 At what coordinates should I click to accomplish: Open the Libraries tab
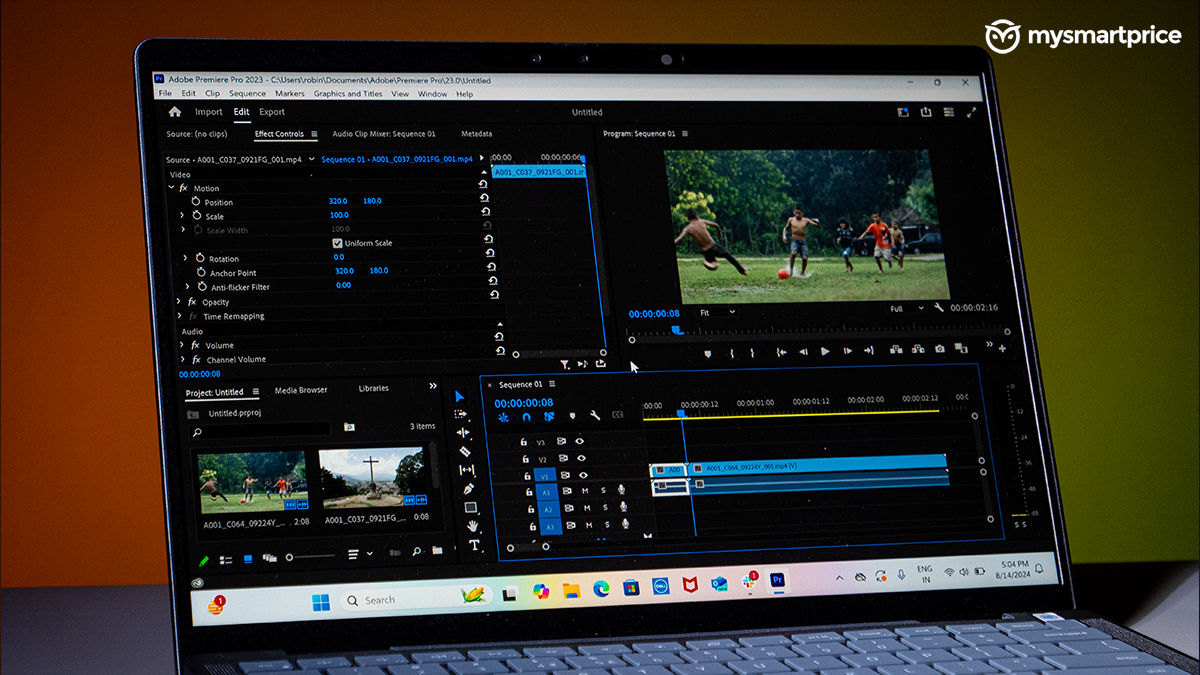click(374, 388)
